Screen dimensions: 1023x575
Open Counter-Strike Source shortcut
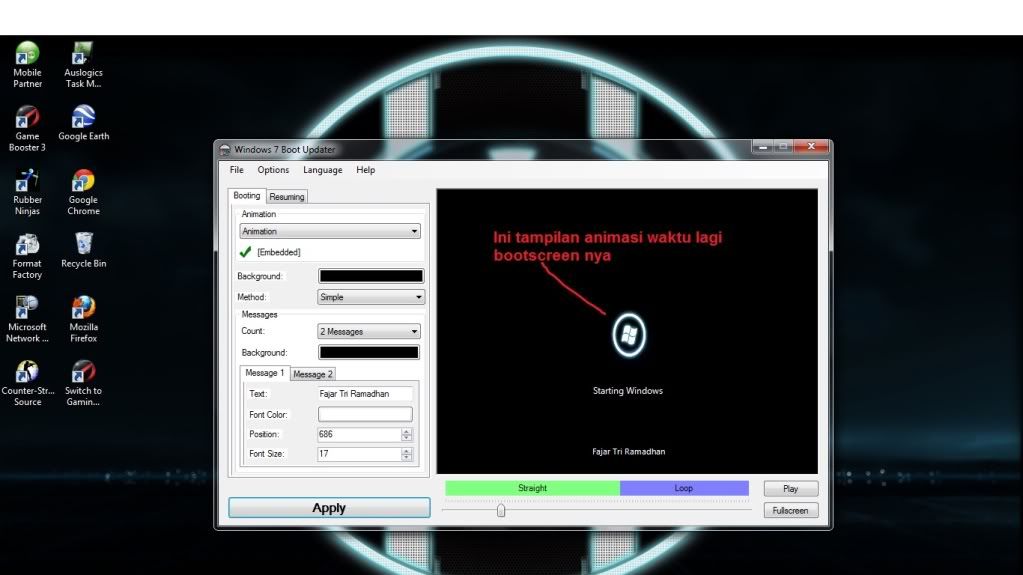pos(27,383)
